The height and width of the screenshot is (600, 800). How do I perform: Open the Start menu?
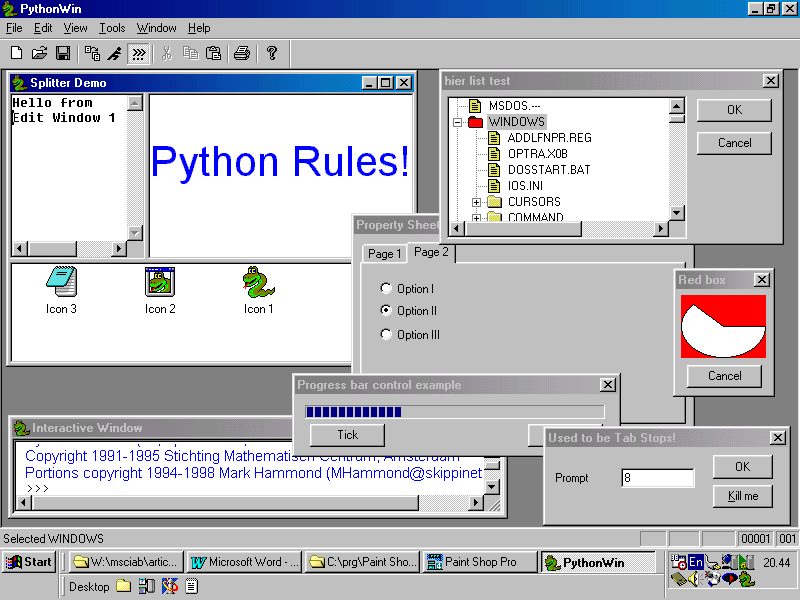pyautogui.click(x=29, y=562)
